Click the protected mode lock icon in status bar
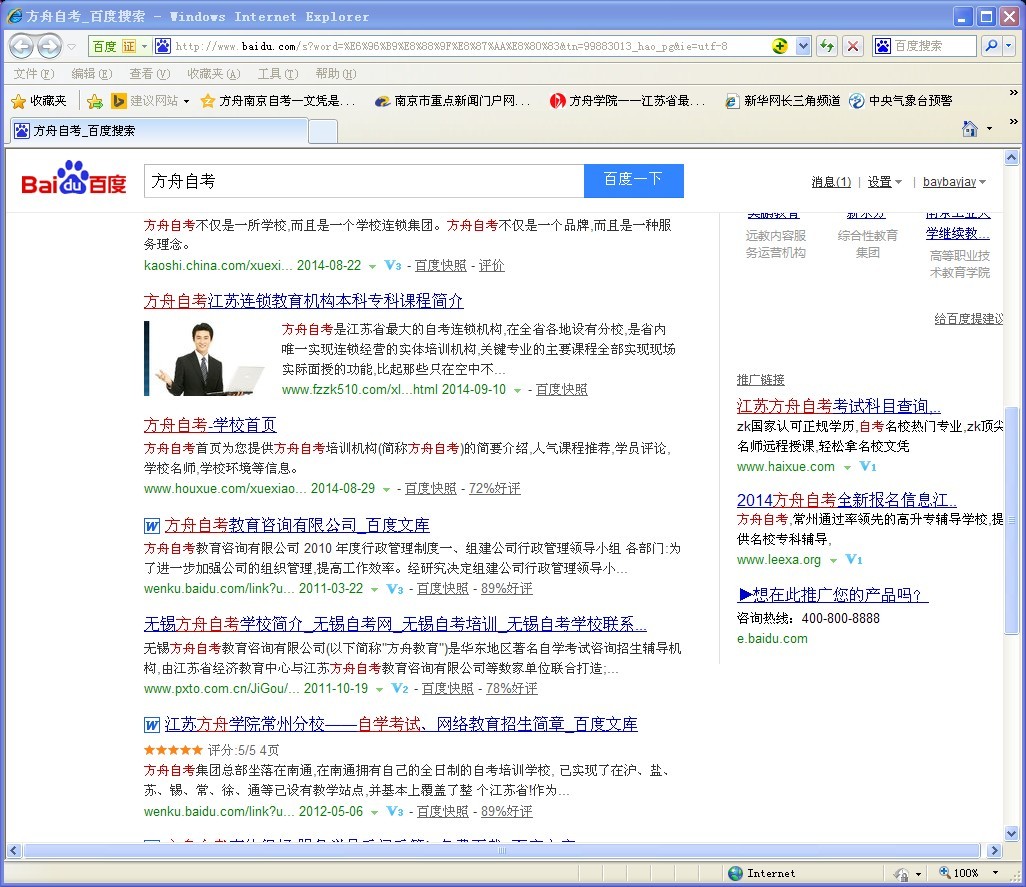Screen dimensions: 1026x887 click(x=901, y=874)
